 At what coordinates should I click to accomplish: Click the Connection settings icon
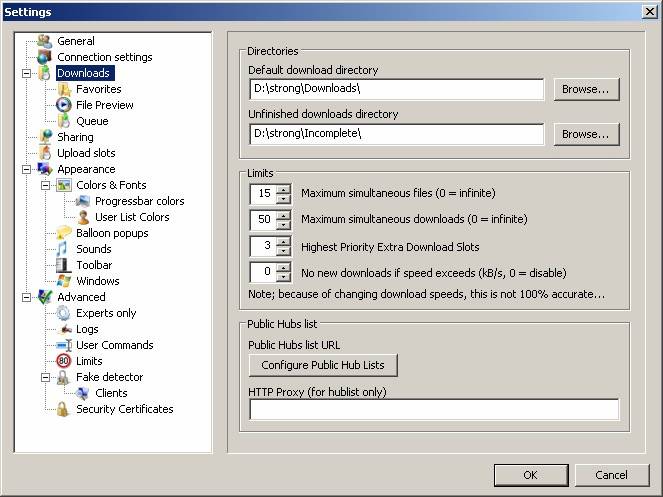(44, 57)
